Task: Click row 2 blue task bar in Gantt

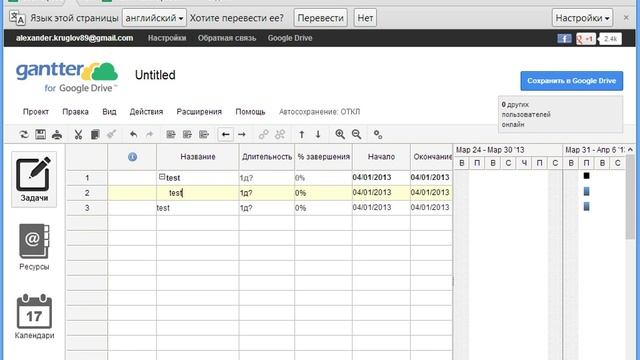Action: coord(587,191)
